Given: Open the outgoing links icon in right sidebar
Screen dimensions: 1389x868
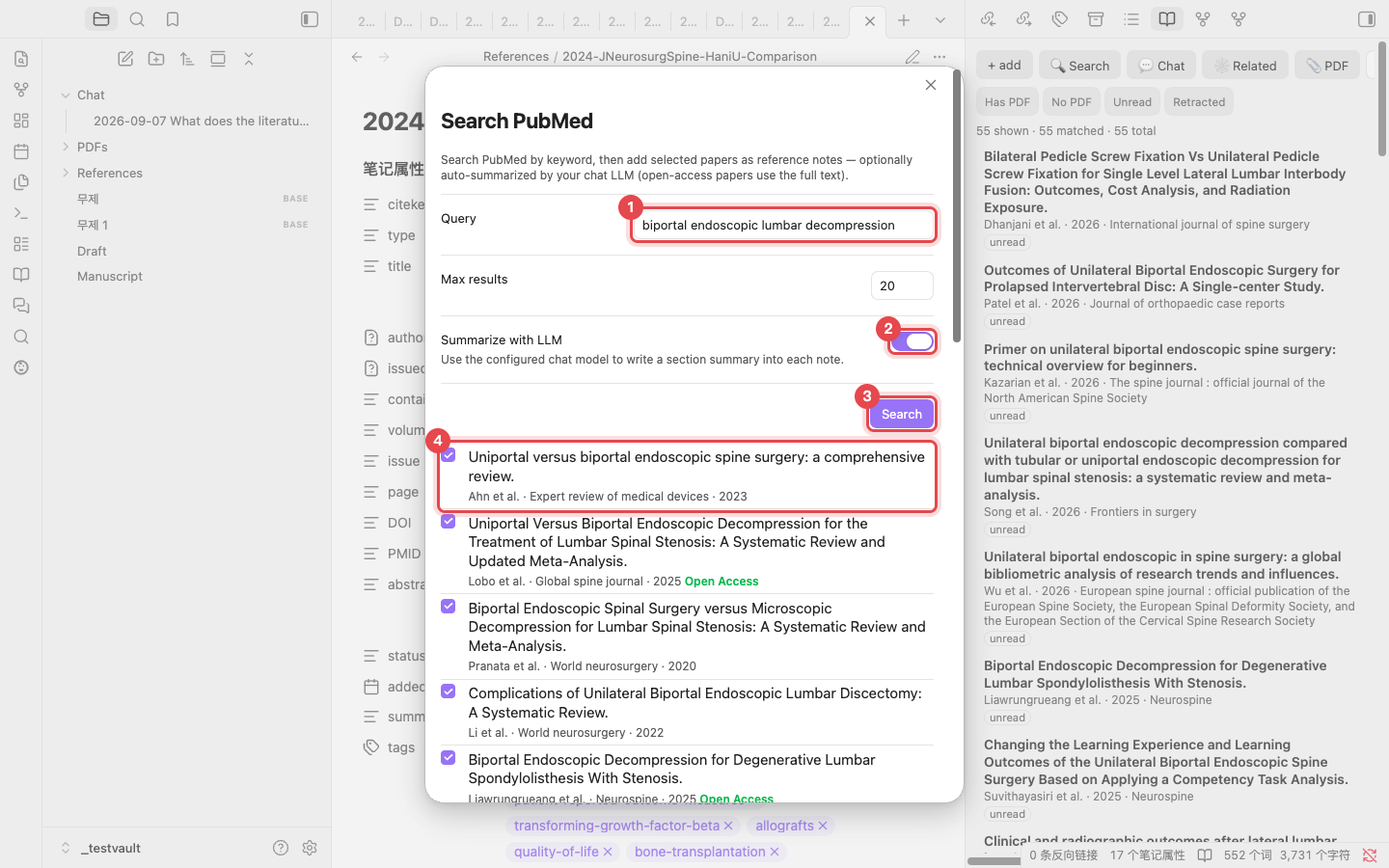Looking at the screenshot, I should 1023,19.
